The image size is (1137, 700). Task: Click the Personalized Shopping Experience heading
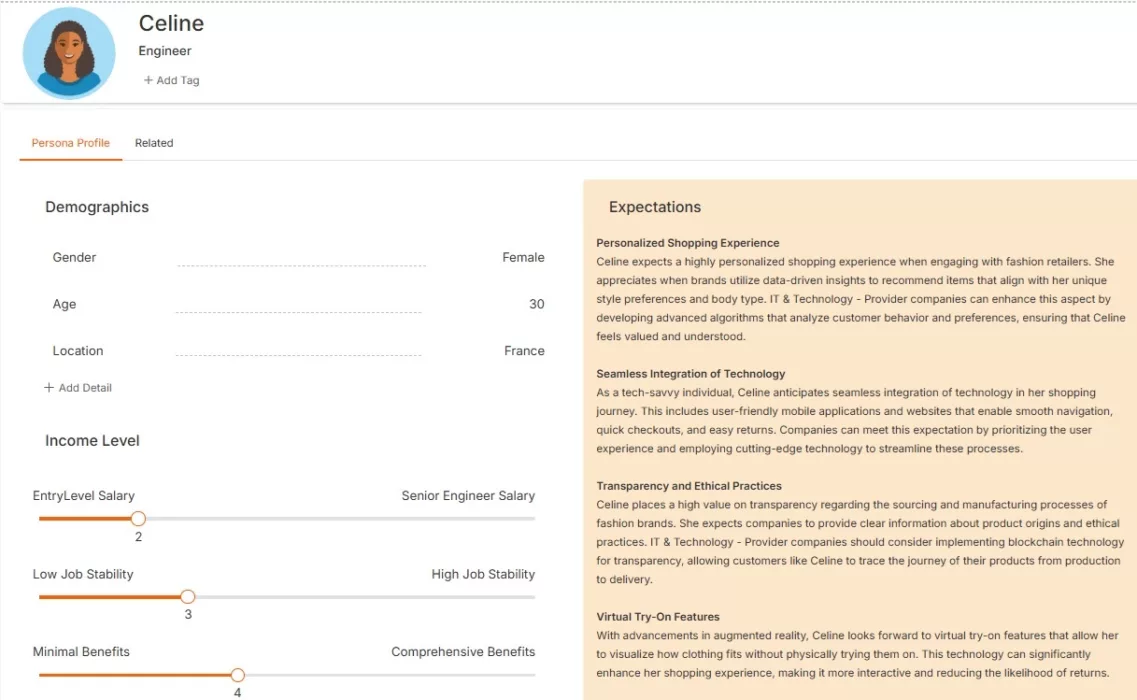click(x=687, y=243)
